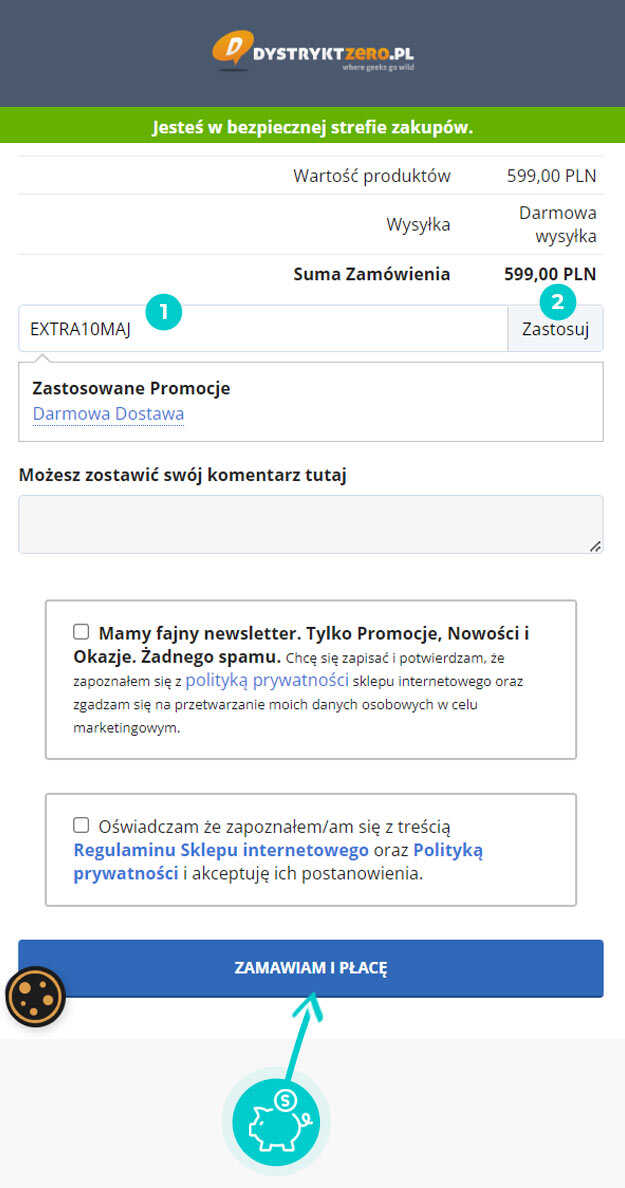
Task: Click the Suma Zamówienia total amount
Action: (x=551, y=274)
